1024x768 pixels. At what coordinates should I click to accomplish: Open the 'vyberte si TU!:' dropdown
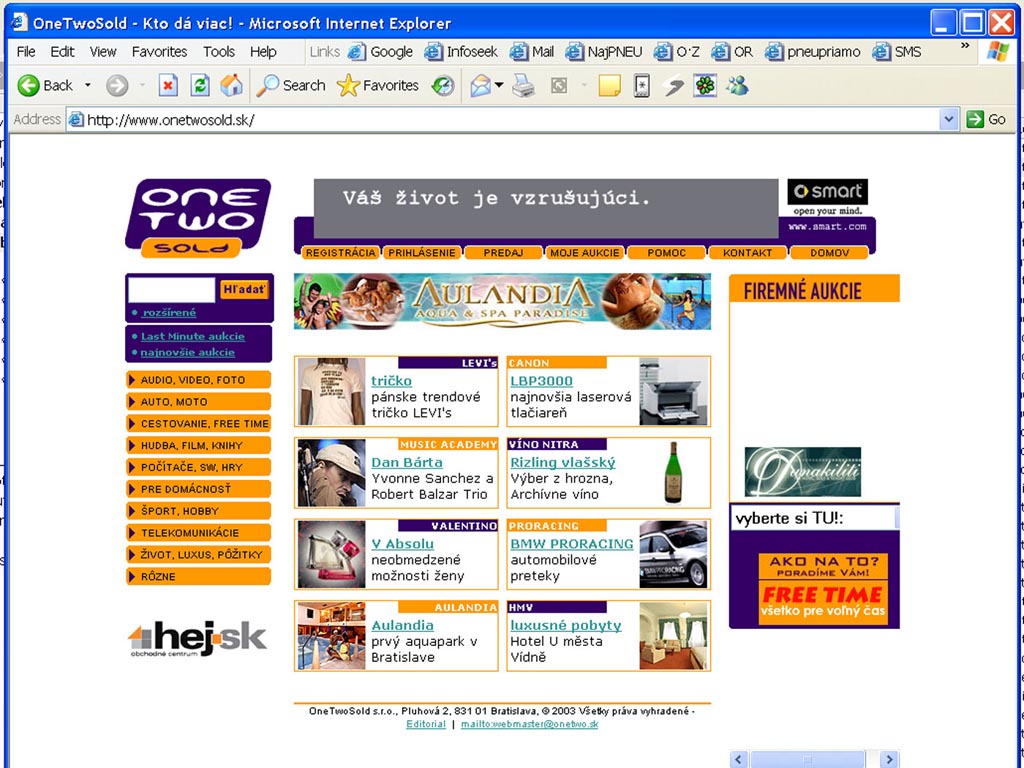tap(814, 519)
